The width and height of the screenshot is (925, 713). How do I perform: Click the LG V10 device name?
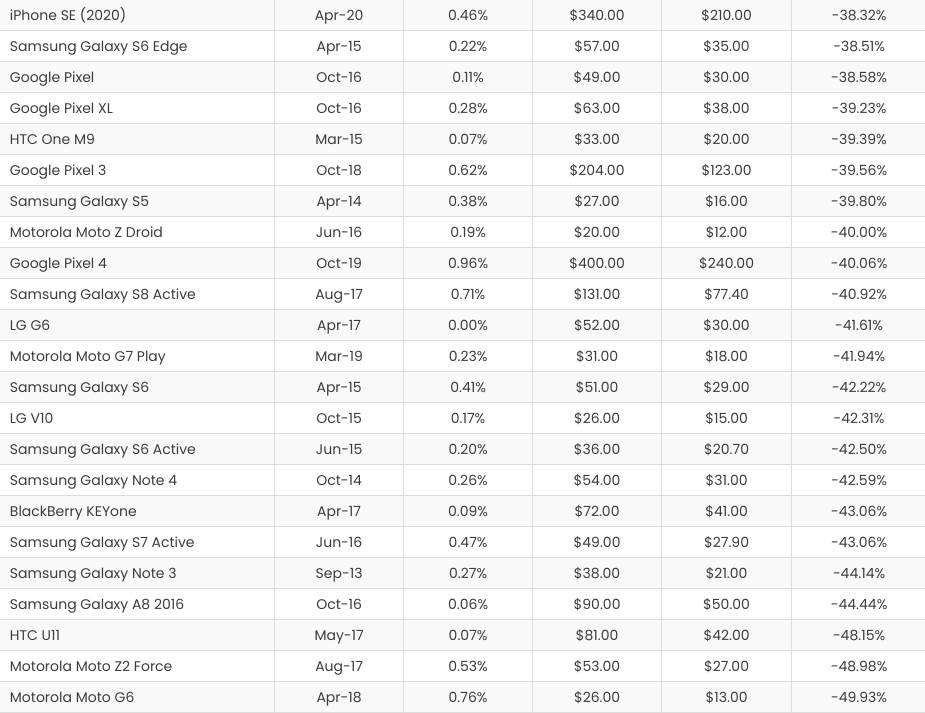pyautogui.click(x=32, y=418)
